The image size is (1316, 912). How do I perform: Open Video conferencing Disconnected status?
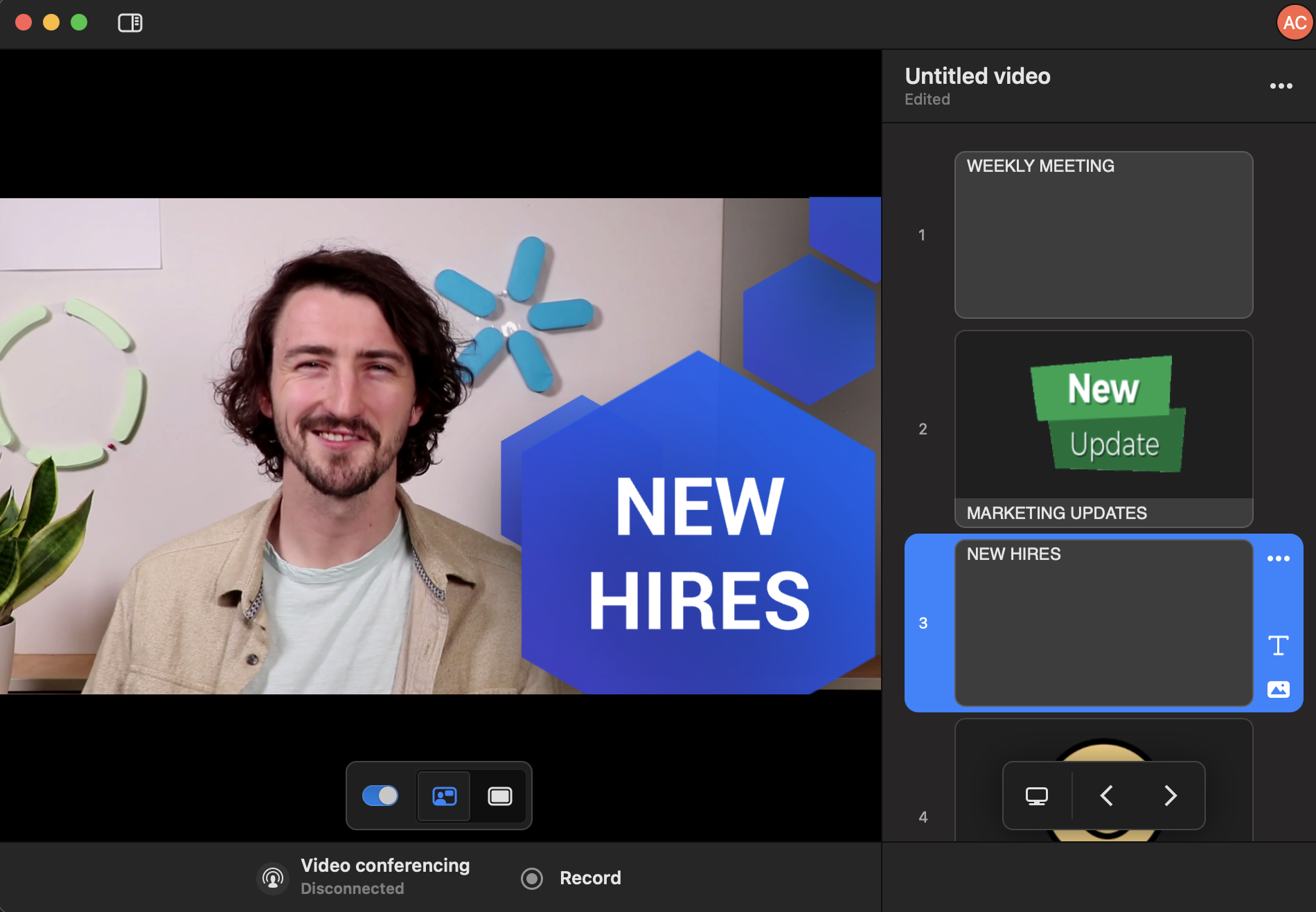385,877
